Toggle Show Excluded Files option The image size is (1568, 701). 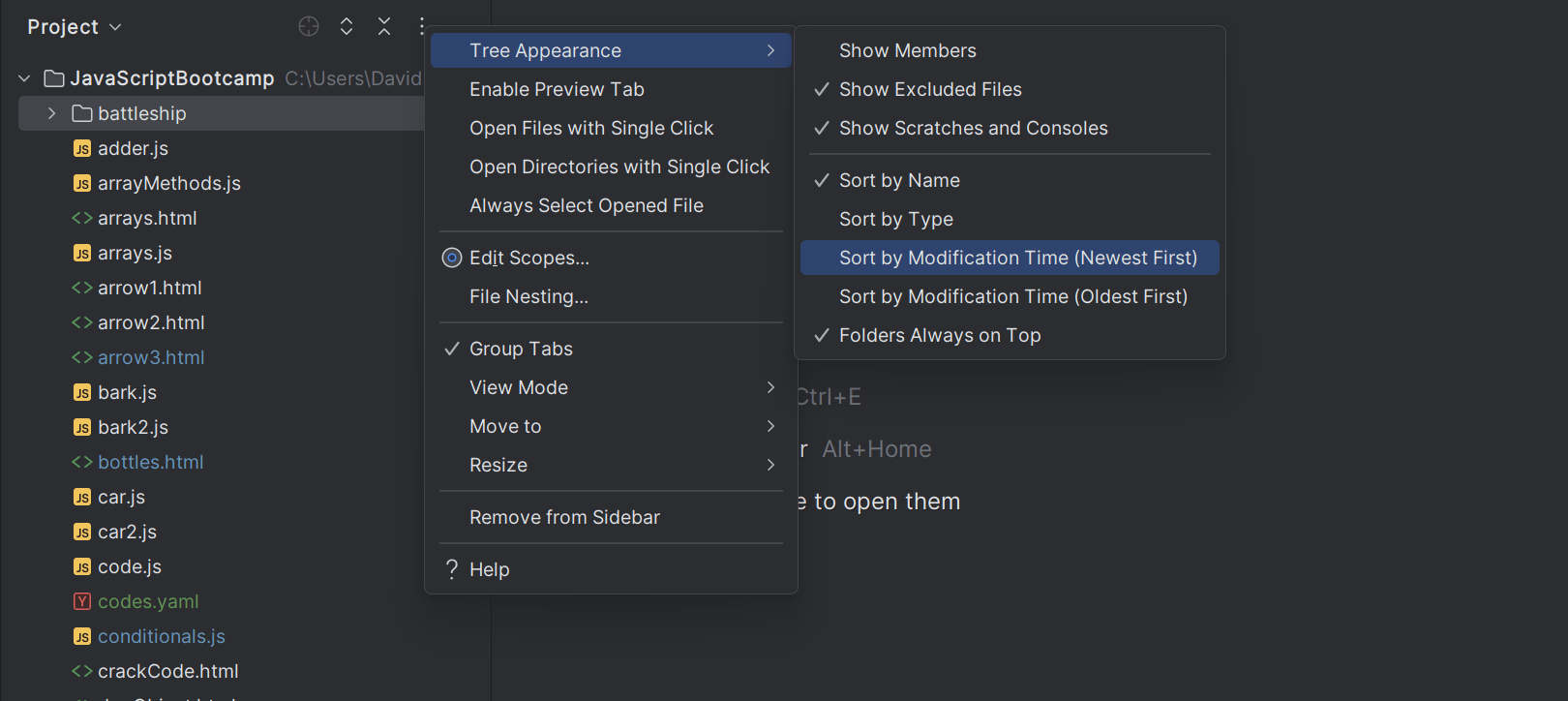929,89
